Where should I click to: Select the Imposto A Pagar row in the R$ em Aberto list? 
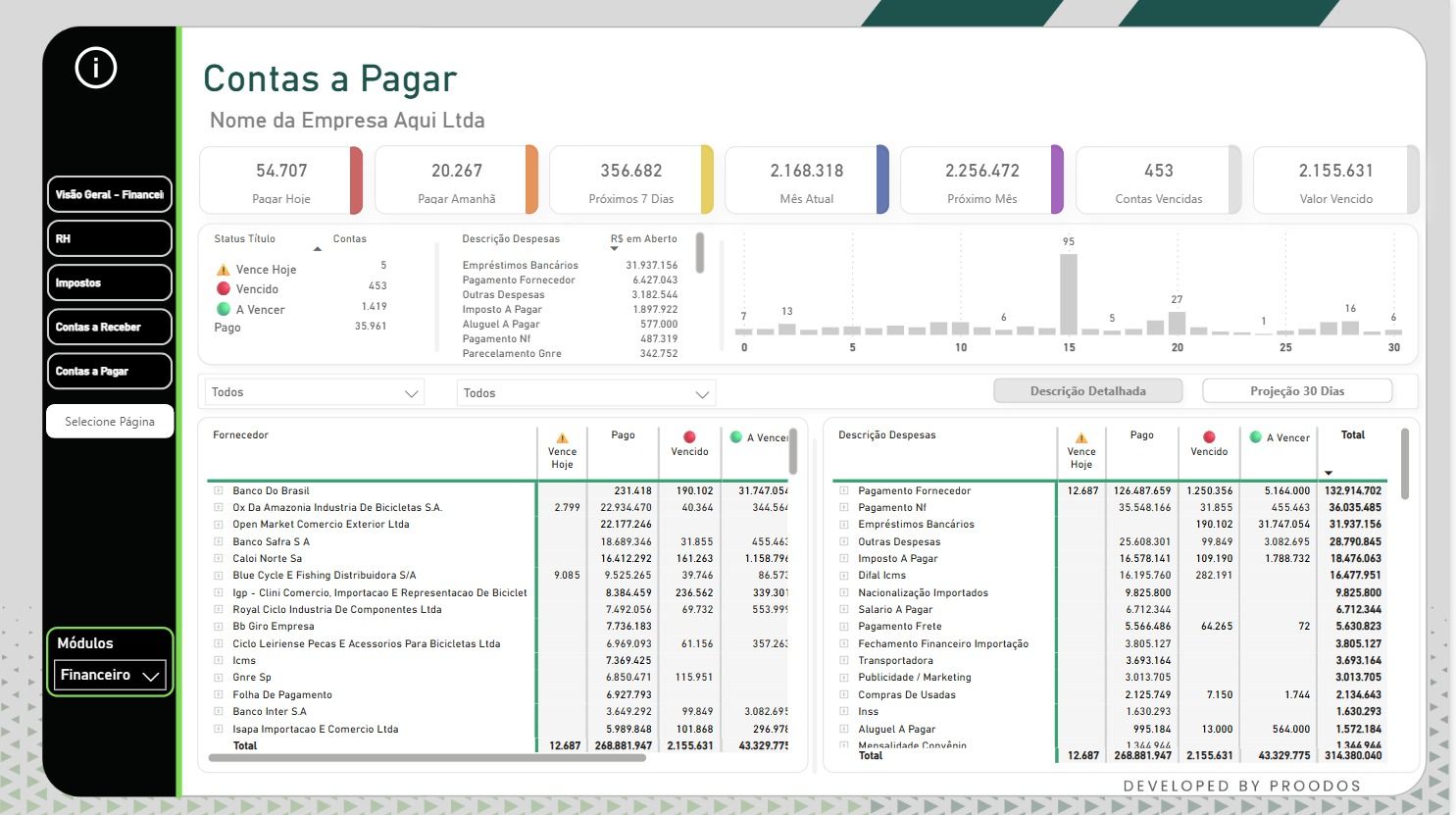[570, 309]
